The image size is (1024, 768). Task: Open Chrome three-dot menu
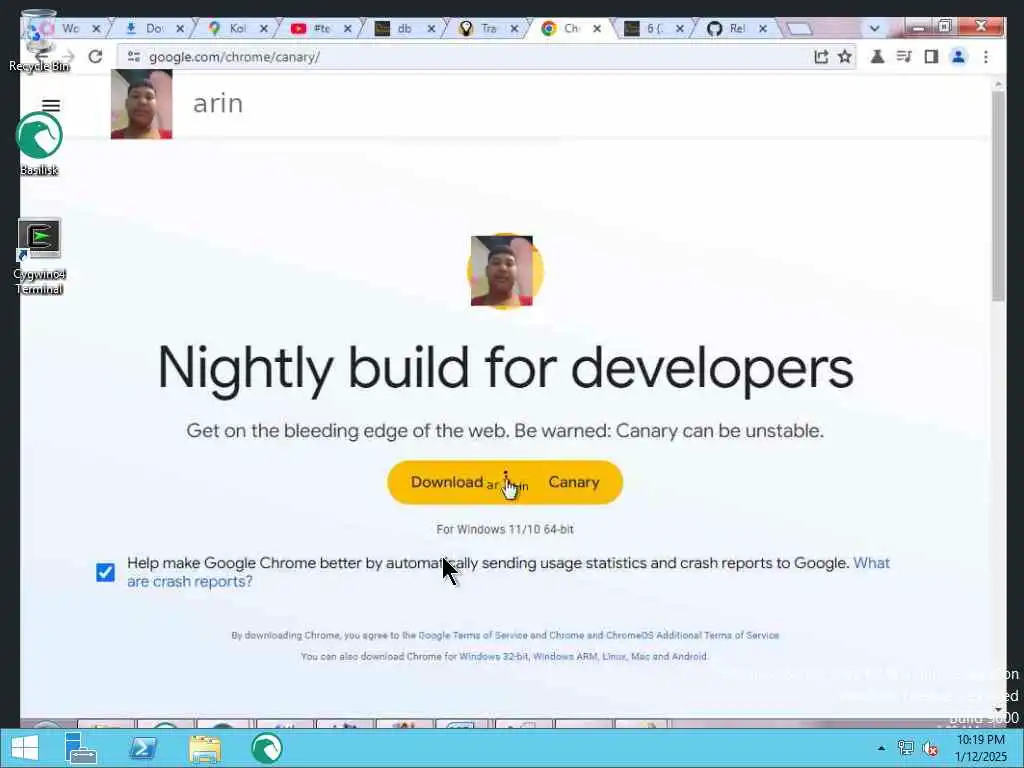[x=985, y=57]
